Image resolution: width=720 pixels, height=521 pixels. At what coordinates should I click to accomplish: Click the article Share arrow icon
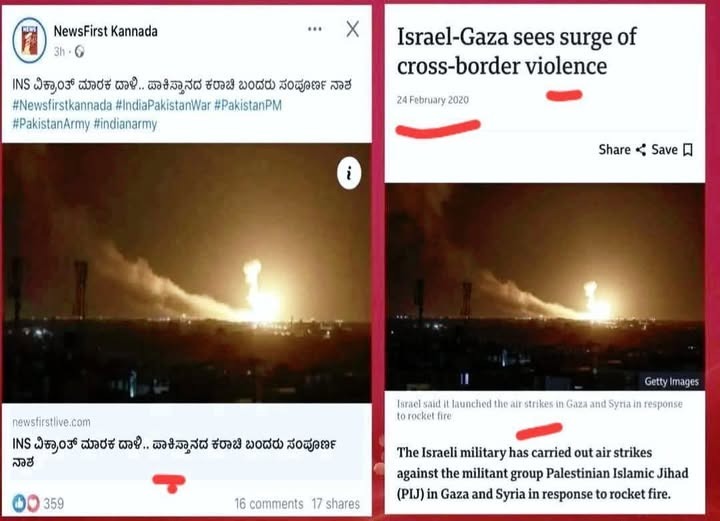point(641,150)
